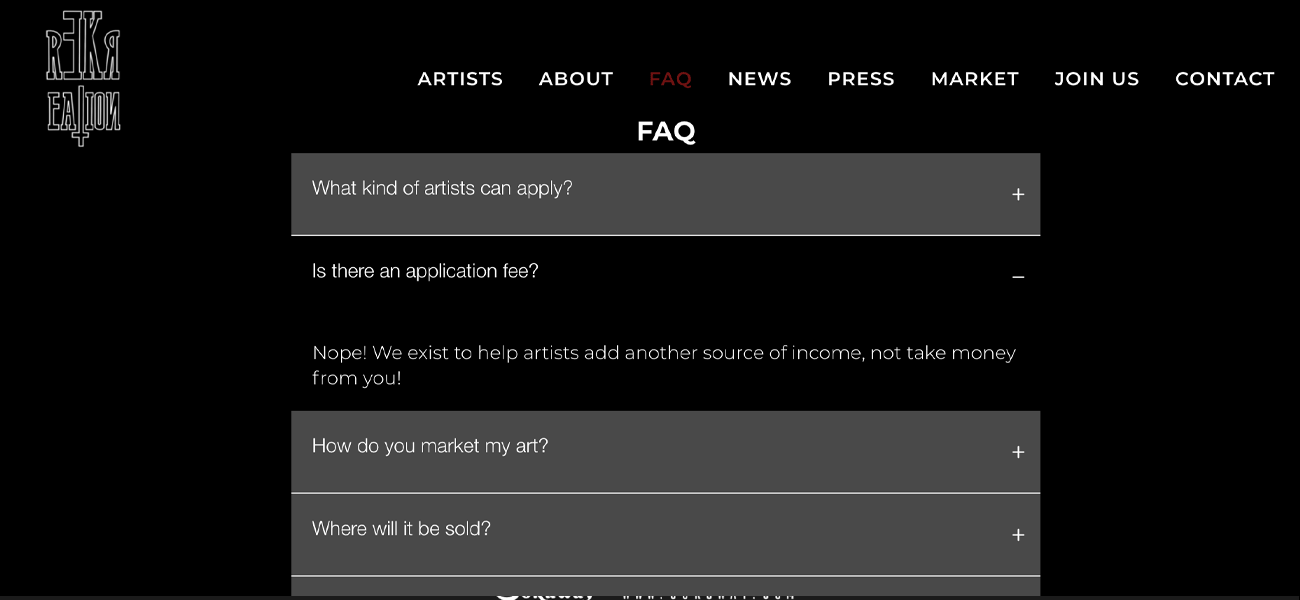This screenshot has height=600, width=1300.
Task: Click the Reincarnation logo in the header
Action: 83,78
